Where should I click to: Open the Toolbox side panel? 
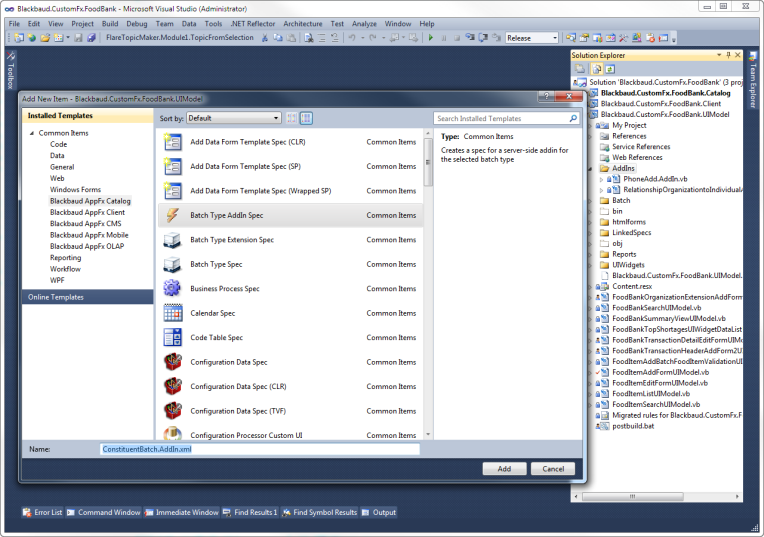pos(11,71)
